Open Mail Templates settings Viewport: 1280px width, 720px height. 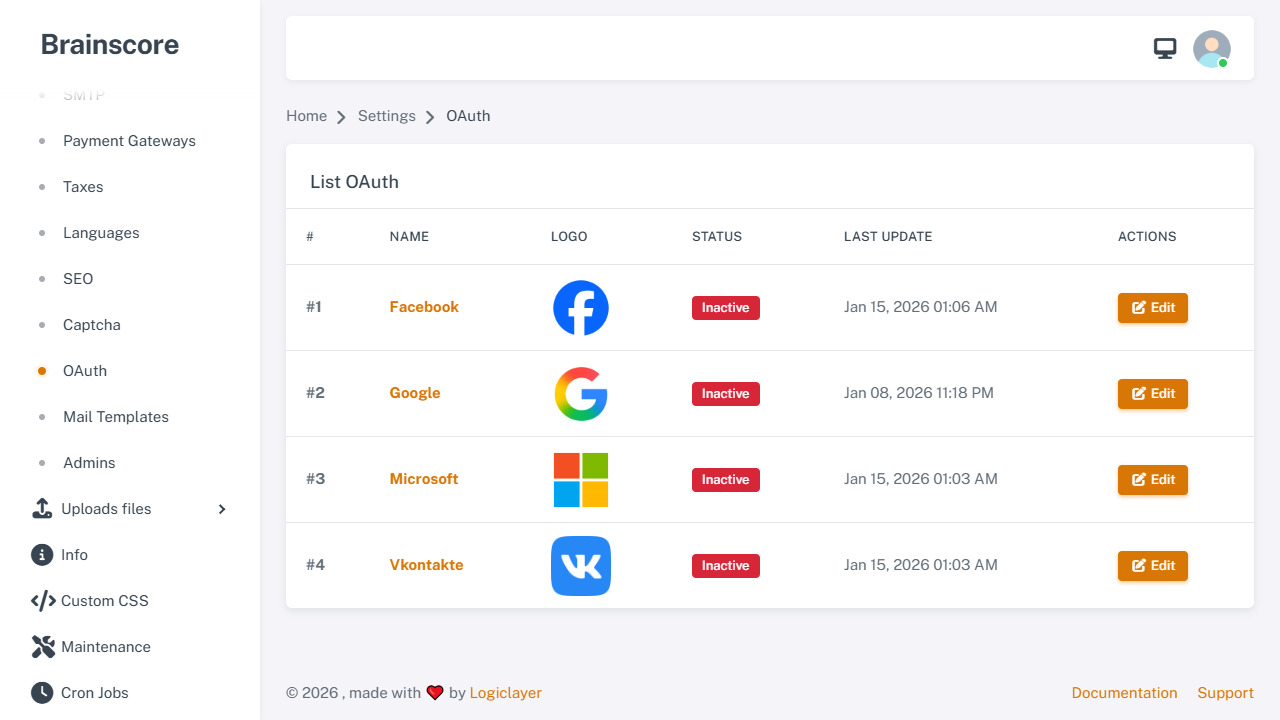(x=116, y=417)
